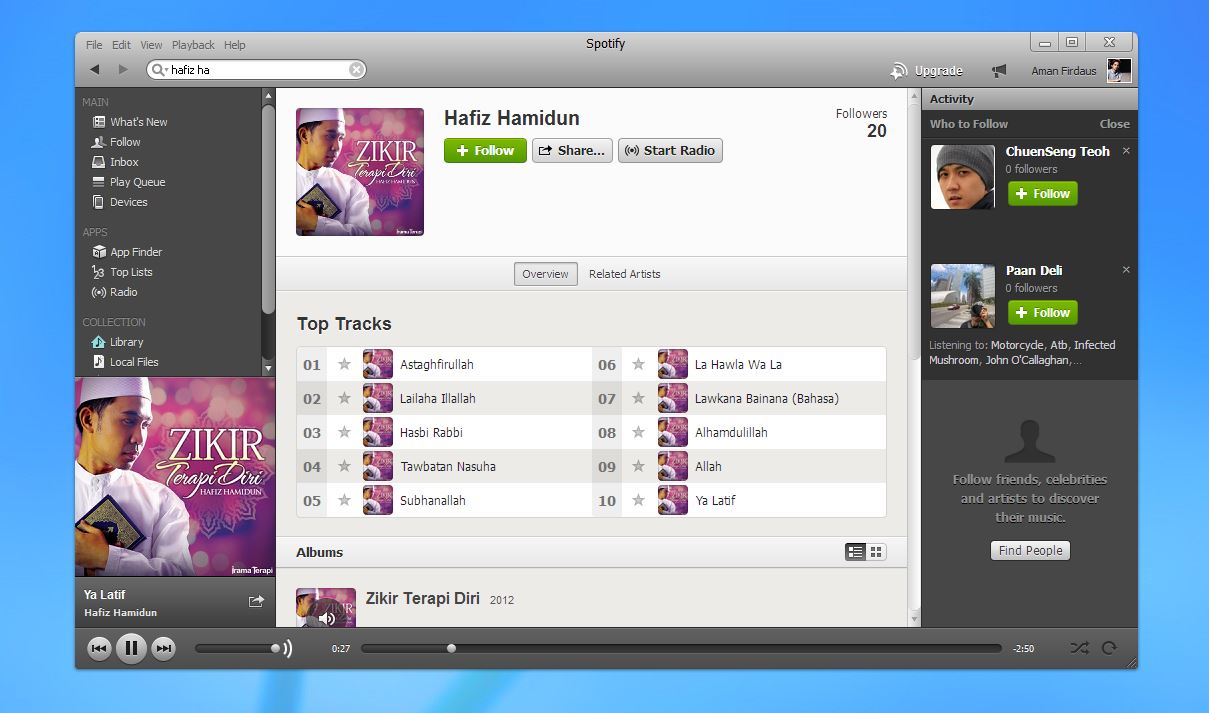Skip to the previous track
Screen dimensions: 1209x713
pos(99,649)
